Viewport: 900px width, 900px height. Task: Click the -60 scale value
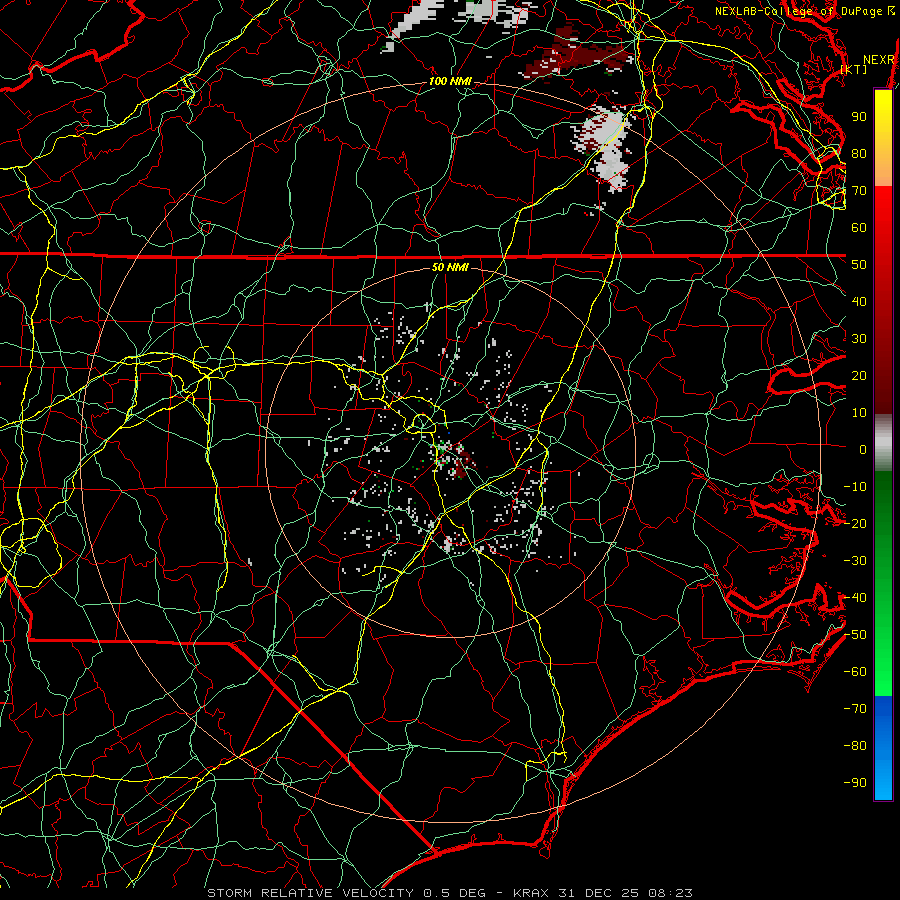pos(855,672)
